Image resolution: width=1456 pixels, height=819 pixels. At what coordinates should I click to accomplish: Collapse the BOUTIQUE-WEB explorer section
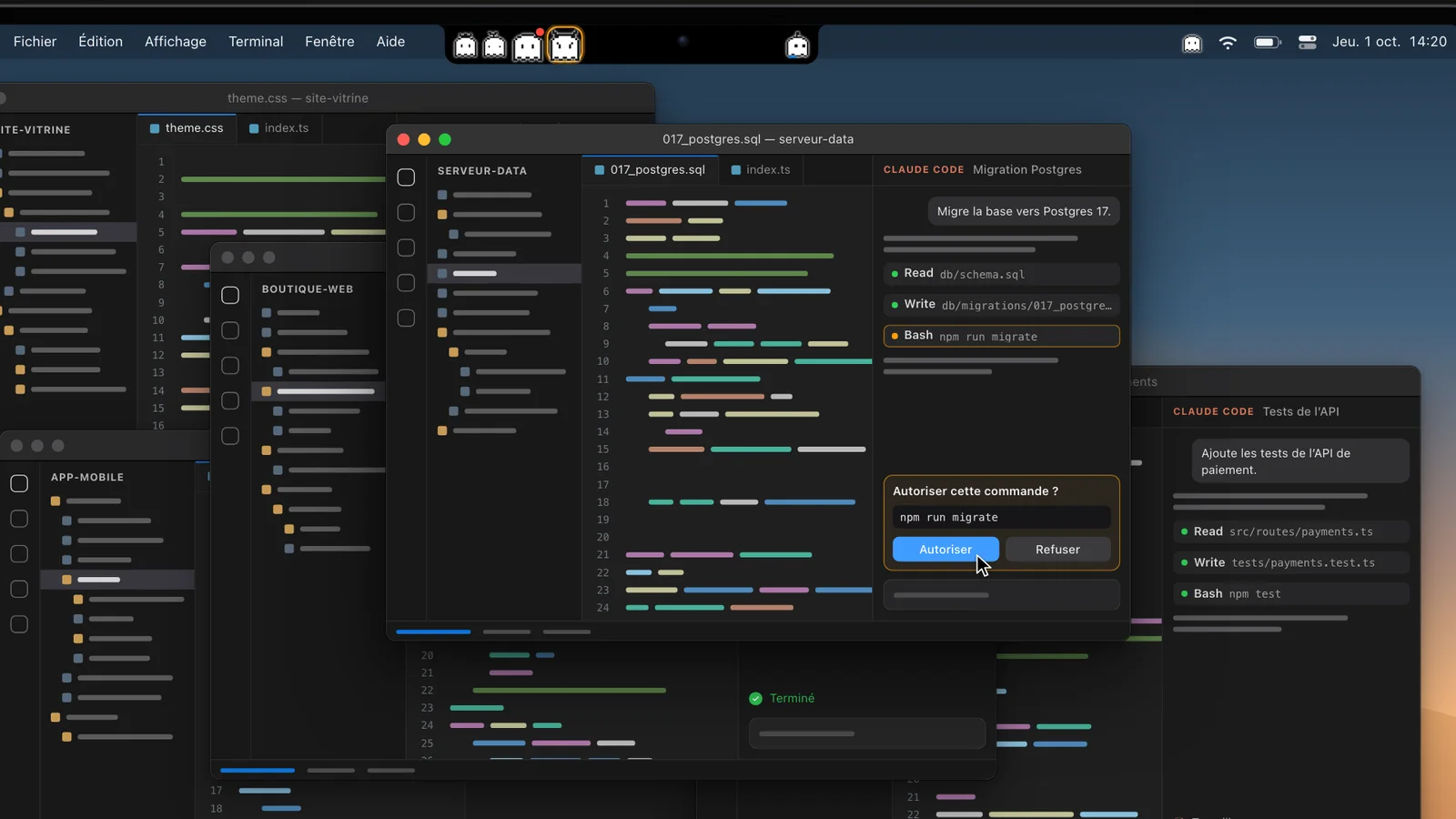click(x=308, y=289)
